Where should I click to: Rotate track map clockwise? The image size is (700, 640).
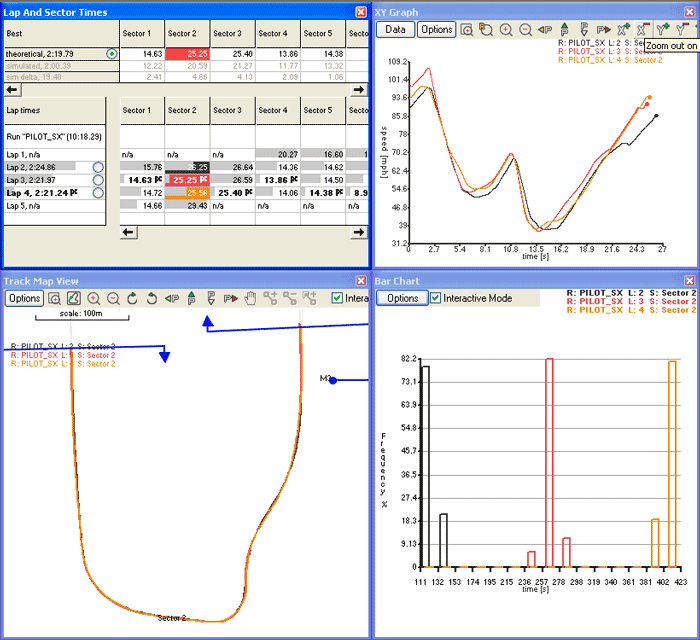click(x=131, y=298)
